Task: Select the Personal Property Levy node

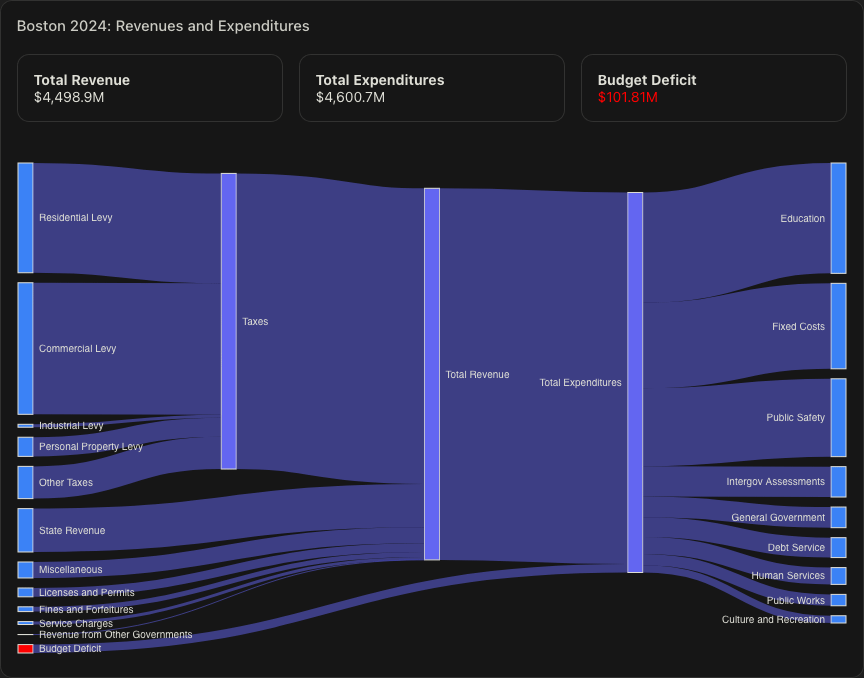Action: pos(25,446)
